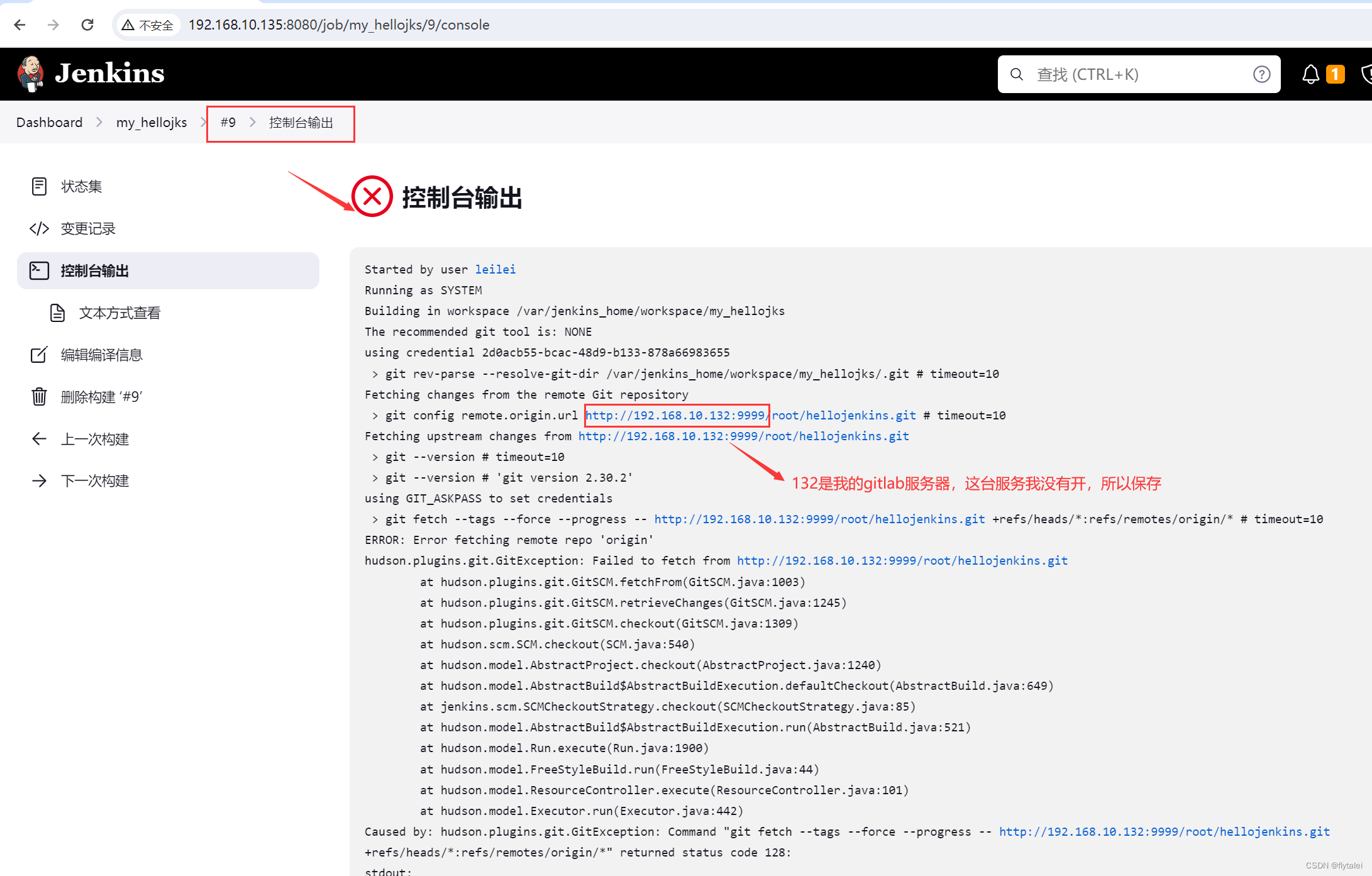The width and height of the screenshot is (1372, 876).
Task: Go to Dashboard breadcrumb
Action: tap(49, 123)
